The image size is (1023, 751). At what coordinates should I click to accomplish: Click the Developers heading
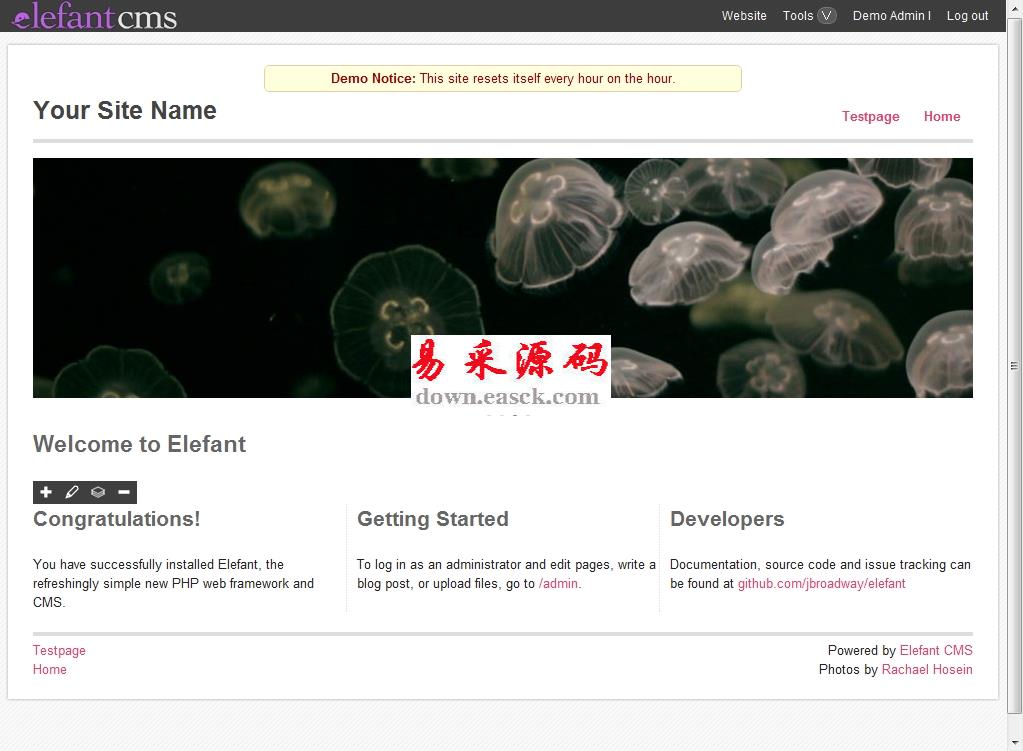point(727,519)
